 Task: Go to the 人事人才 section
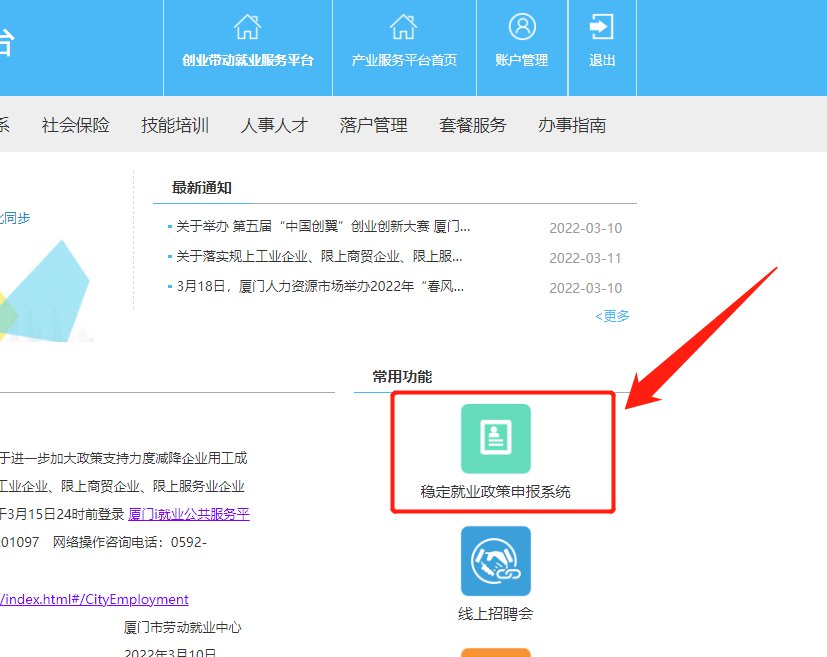(274, 125)
